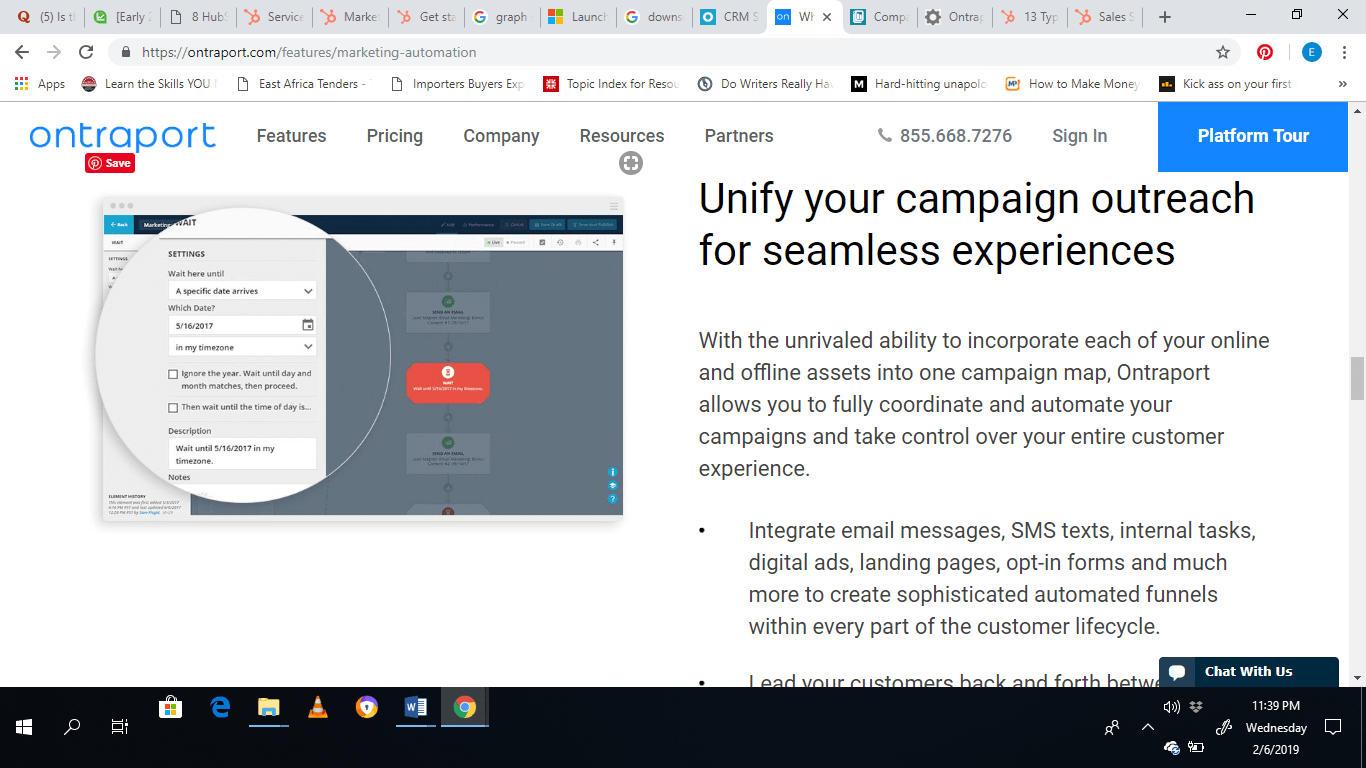1366x768 pixels.
Task: Click the campaign wait settings screenshot
Action: point(362,358)
